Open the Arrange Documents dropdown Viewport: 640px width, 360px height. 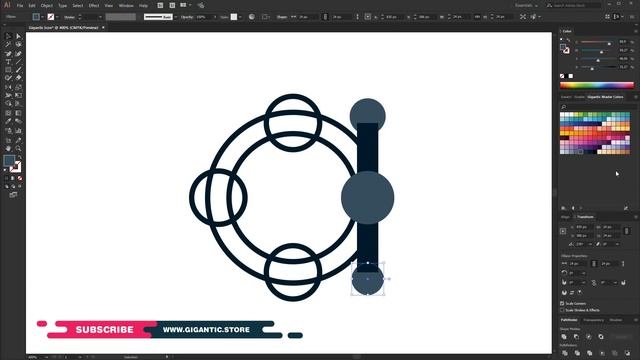[x=185, y=5]
